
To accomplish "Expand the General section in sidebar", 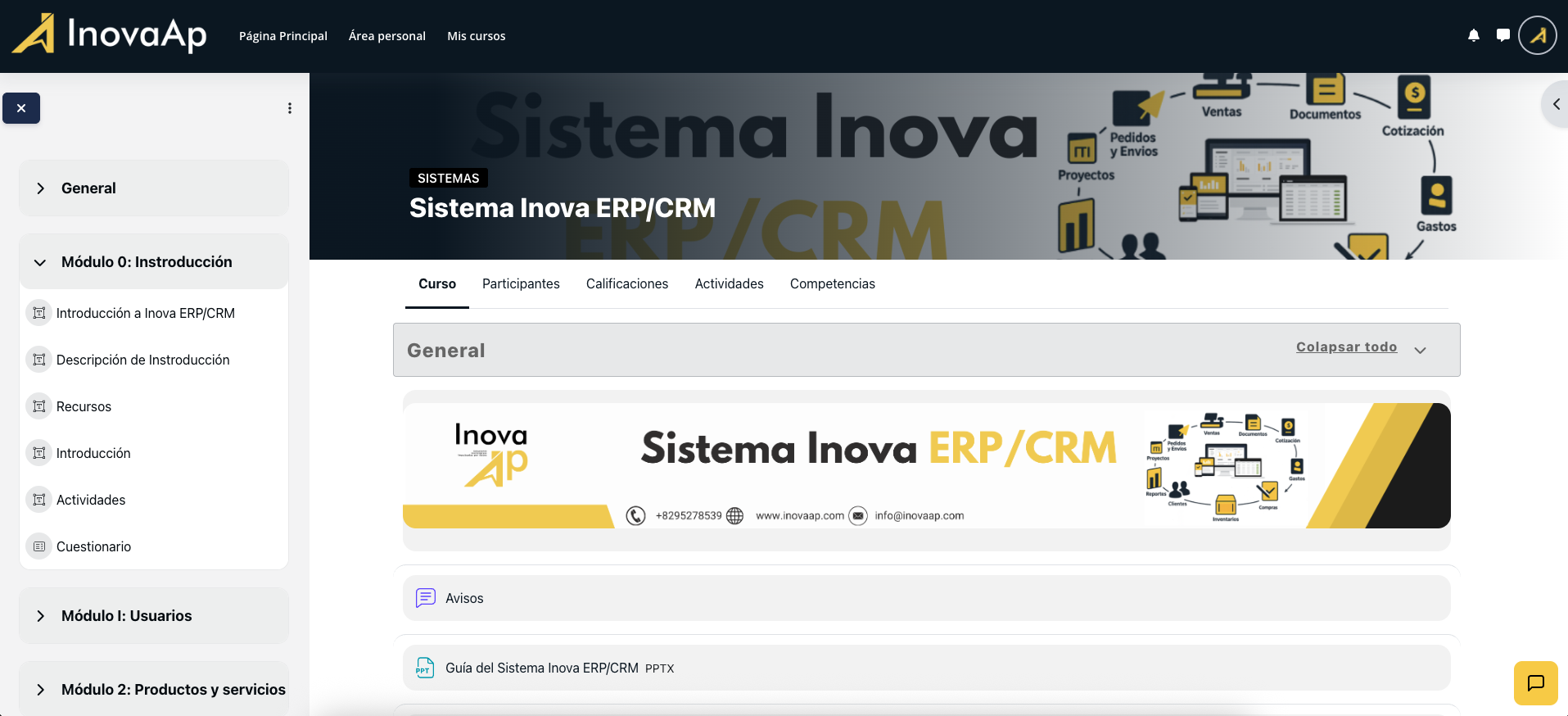I will click(x=40, y=188).
